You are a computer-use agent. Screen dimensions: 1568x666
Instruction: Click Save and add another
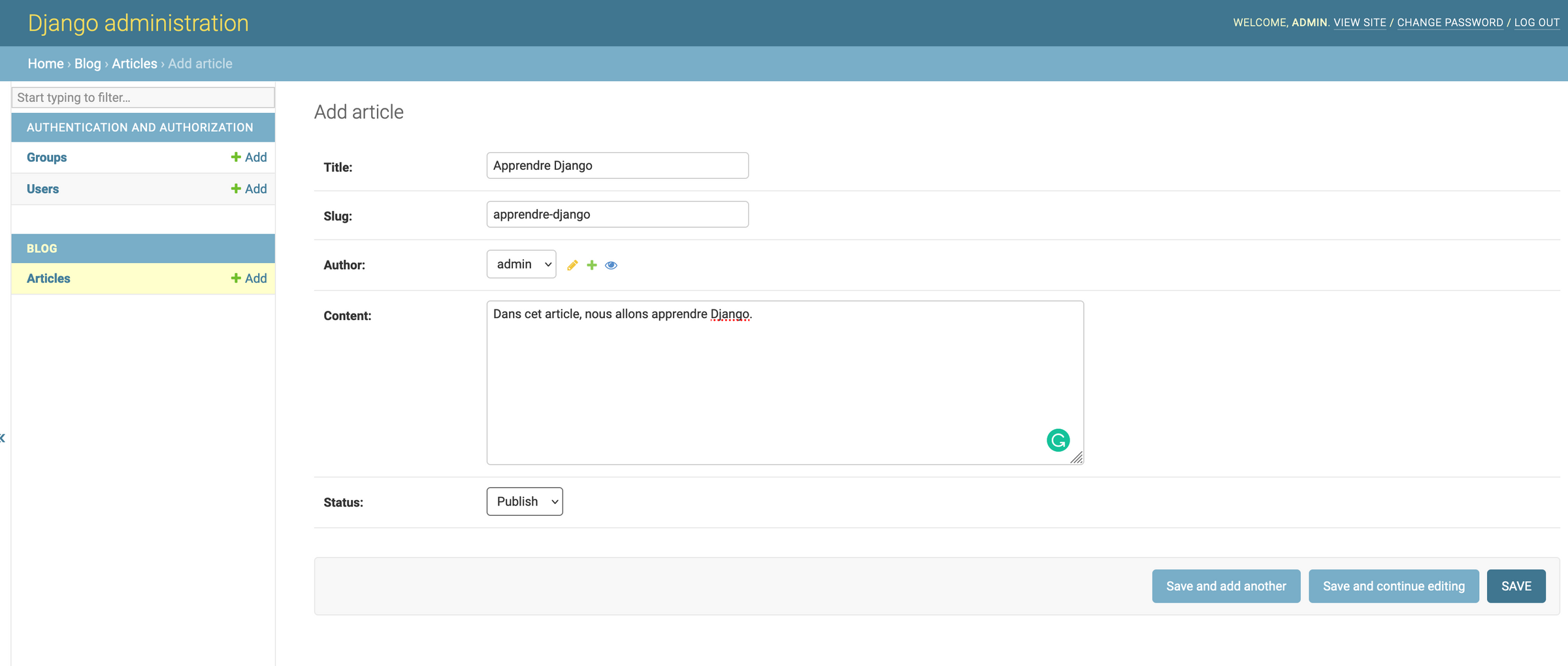tap(1226, 586)
